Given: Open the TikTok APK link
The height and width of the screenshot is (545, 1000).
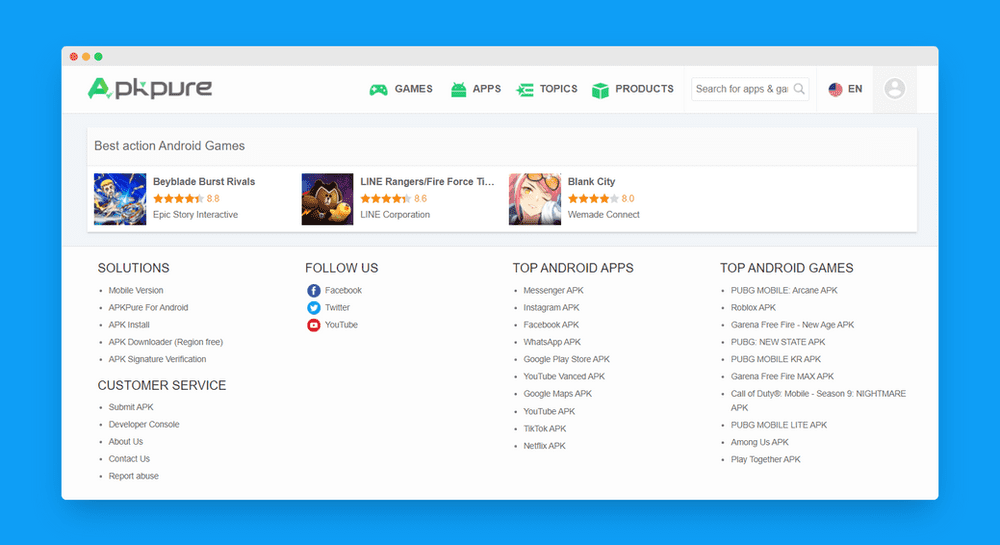Looking at the screenshot, I should coord(545,428).
